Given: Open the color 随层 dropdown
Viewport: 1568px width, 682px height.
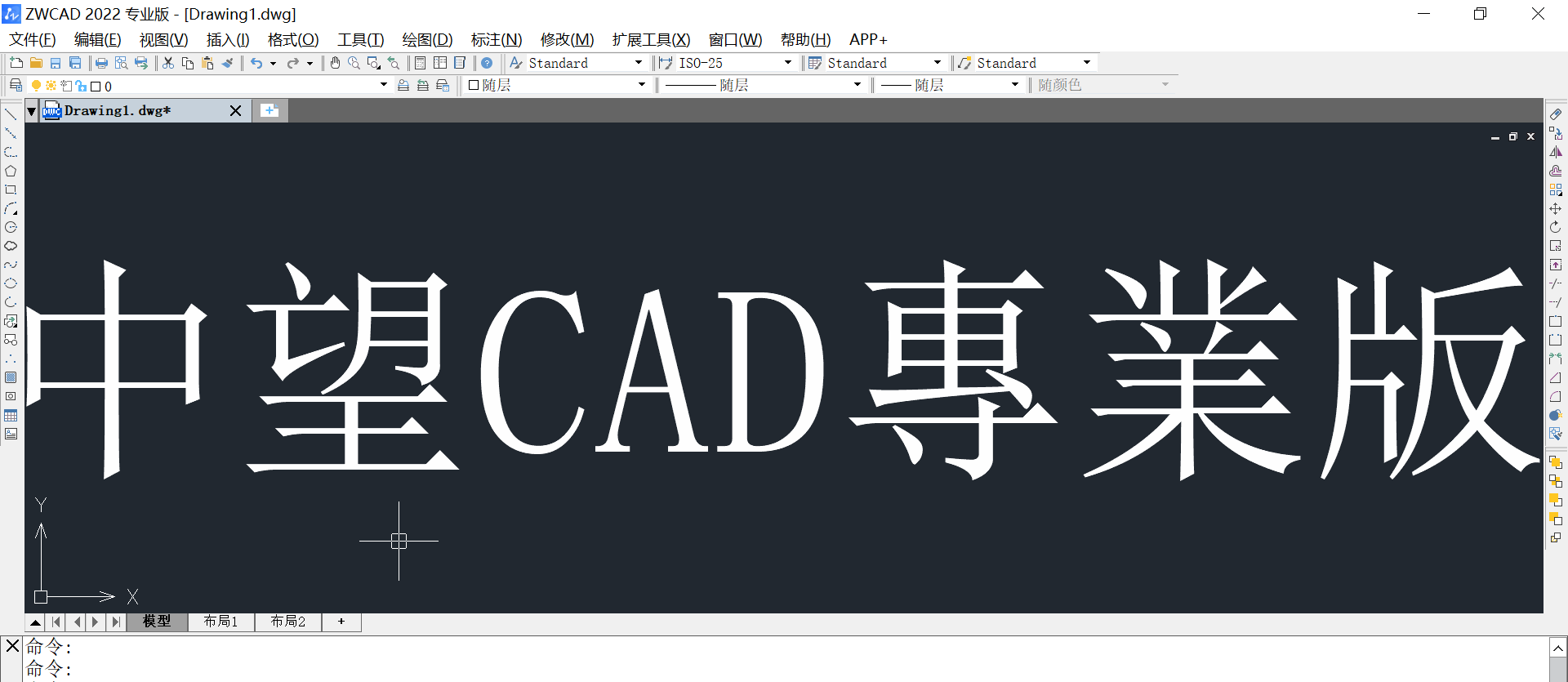Looking at the screenshot, I should point(642,85).
